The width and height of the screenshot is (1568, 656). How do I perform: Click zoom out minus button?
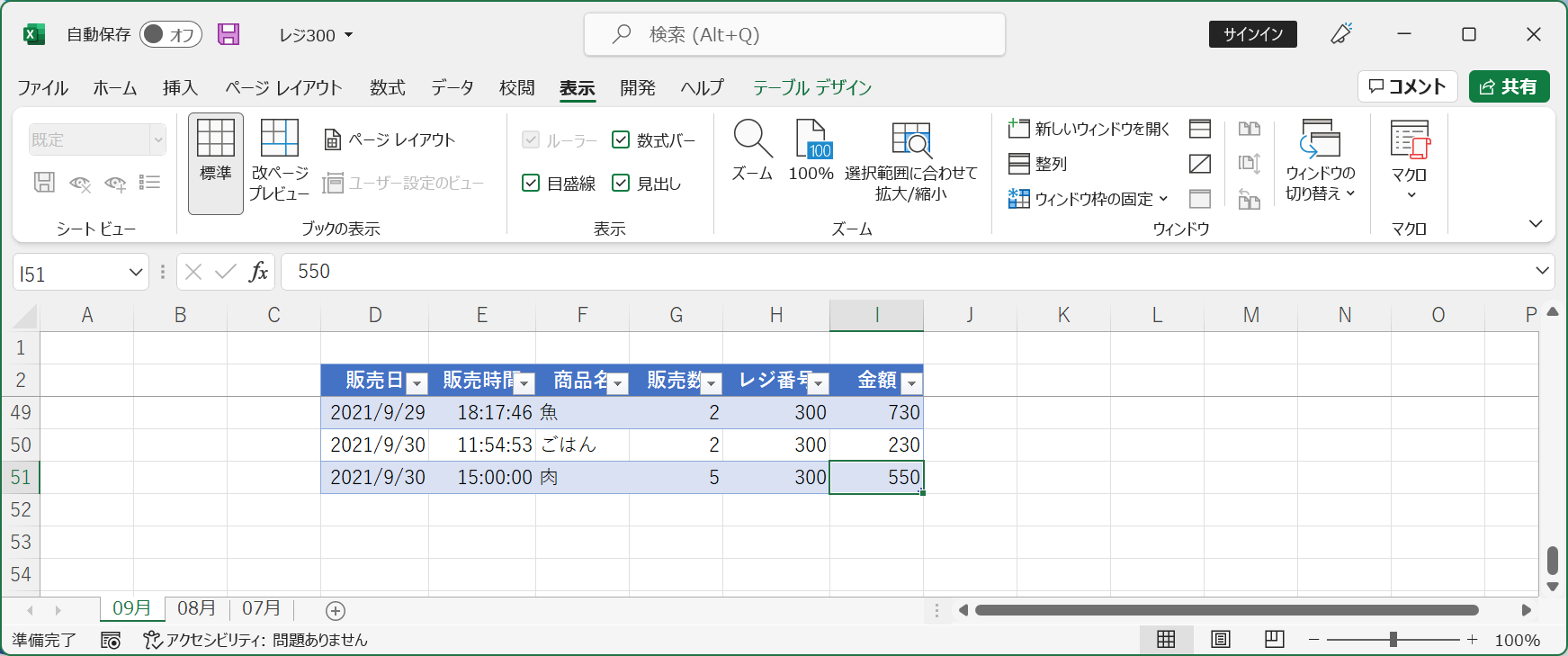click(1313, 640)
